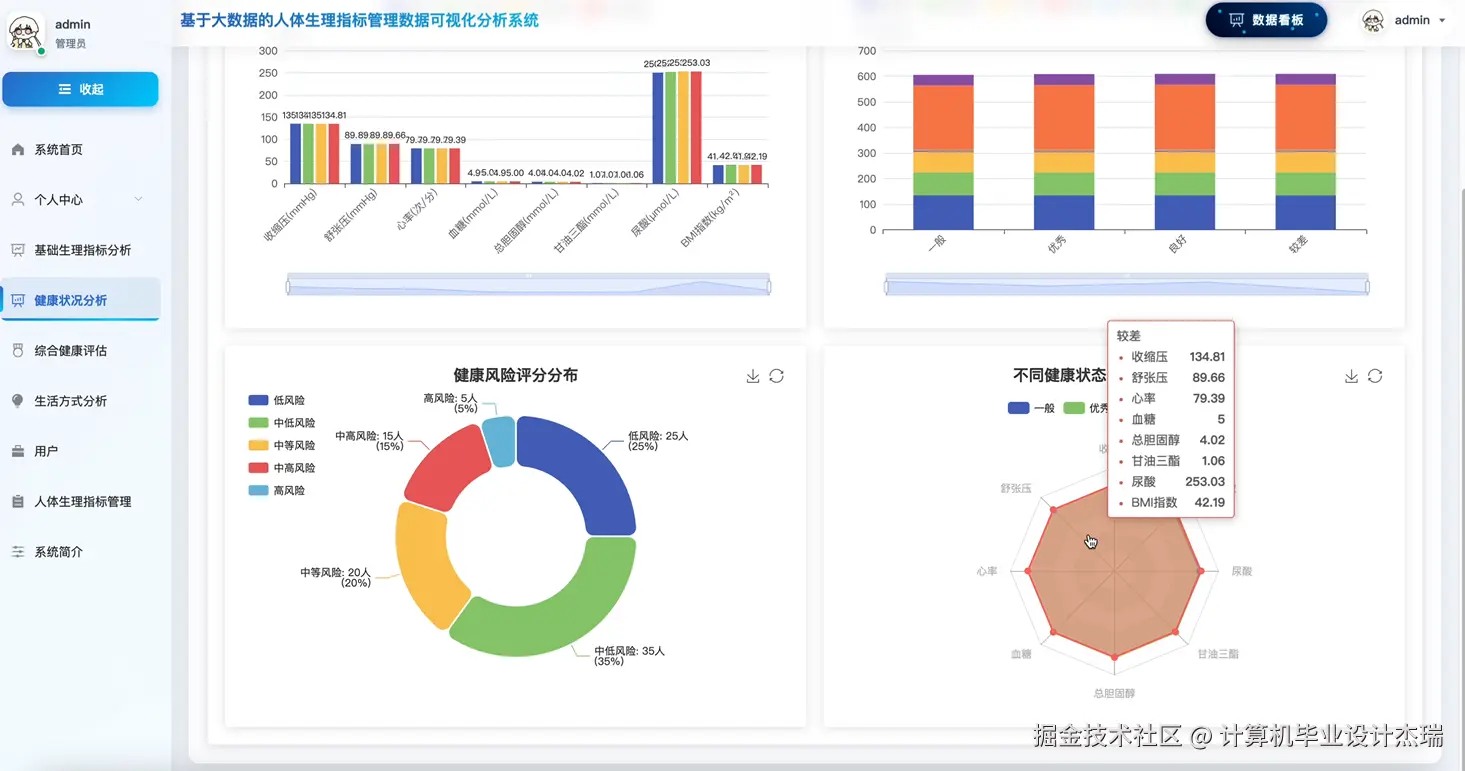Click the icon next to 综合健康评估
Viewport: 1465px width, 771px height.
18,351
